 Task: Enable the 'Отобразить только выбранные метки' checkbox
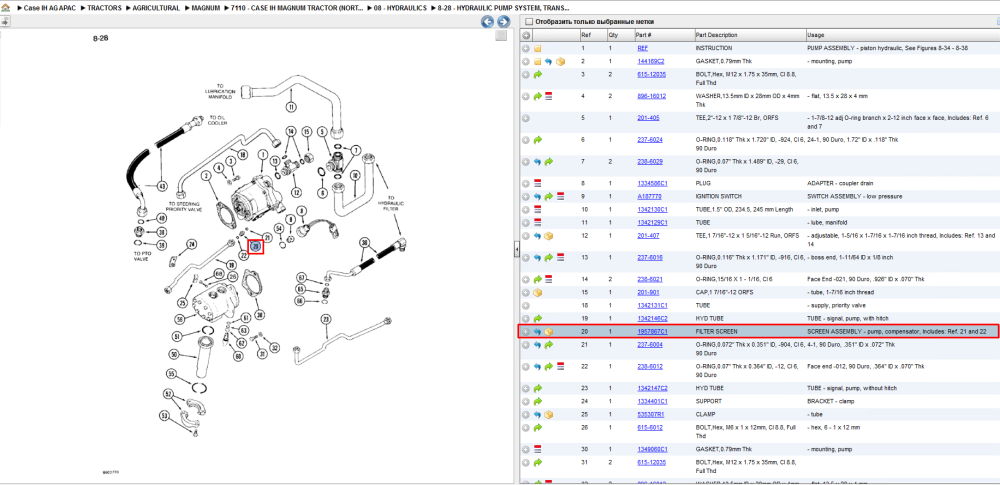(528, 22)
